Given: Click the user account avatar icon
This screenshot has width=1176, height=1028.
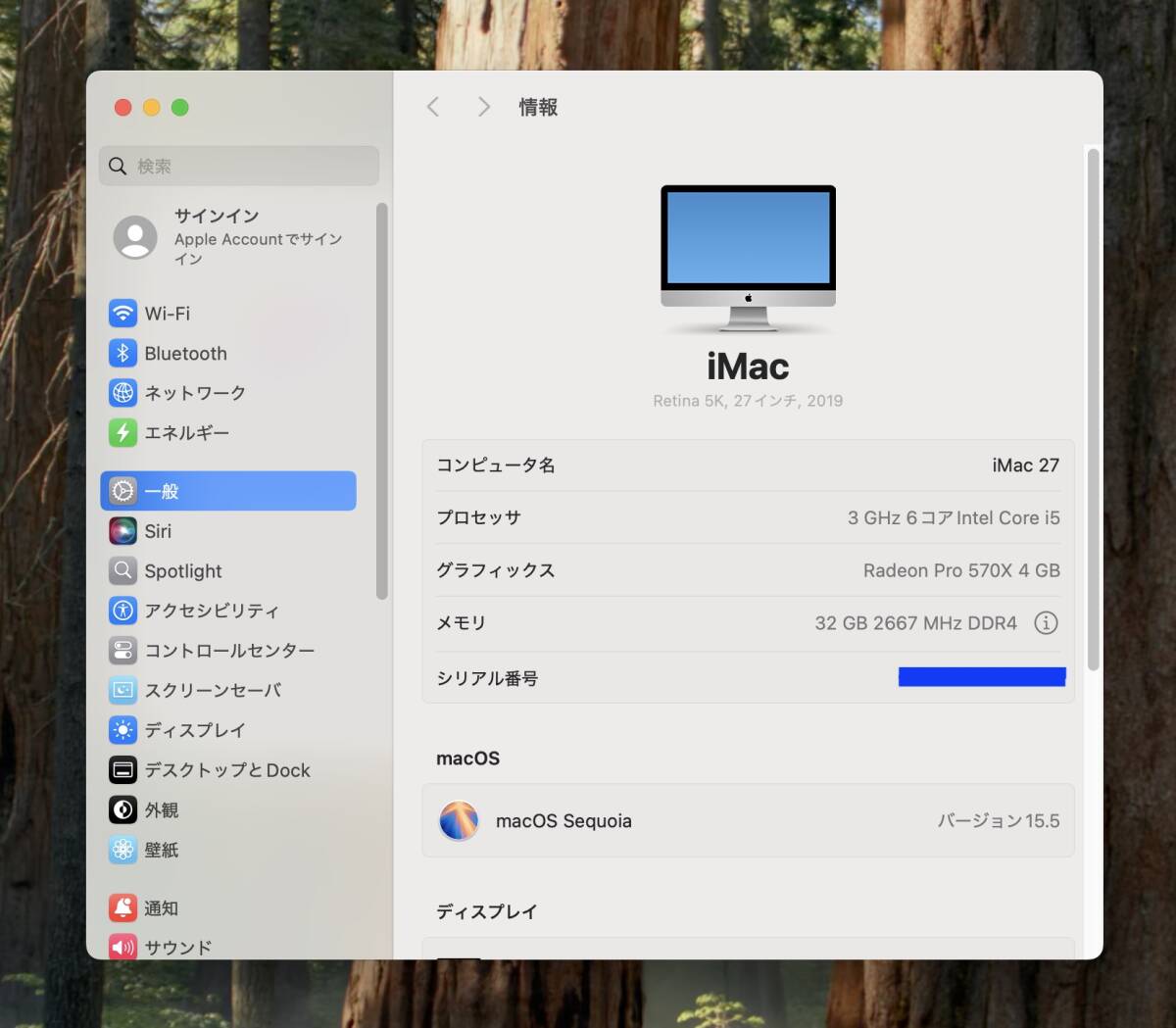Looking at the screenshot, I should 135,237.
